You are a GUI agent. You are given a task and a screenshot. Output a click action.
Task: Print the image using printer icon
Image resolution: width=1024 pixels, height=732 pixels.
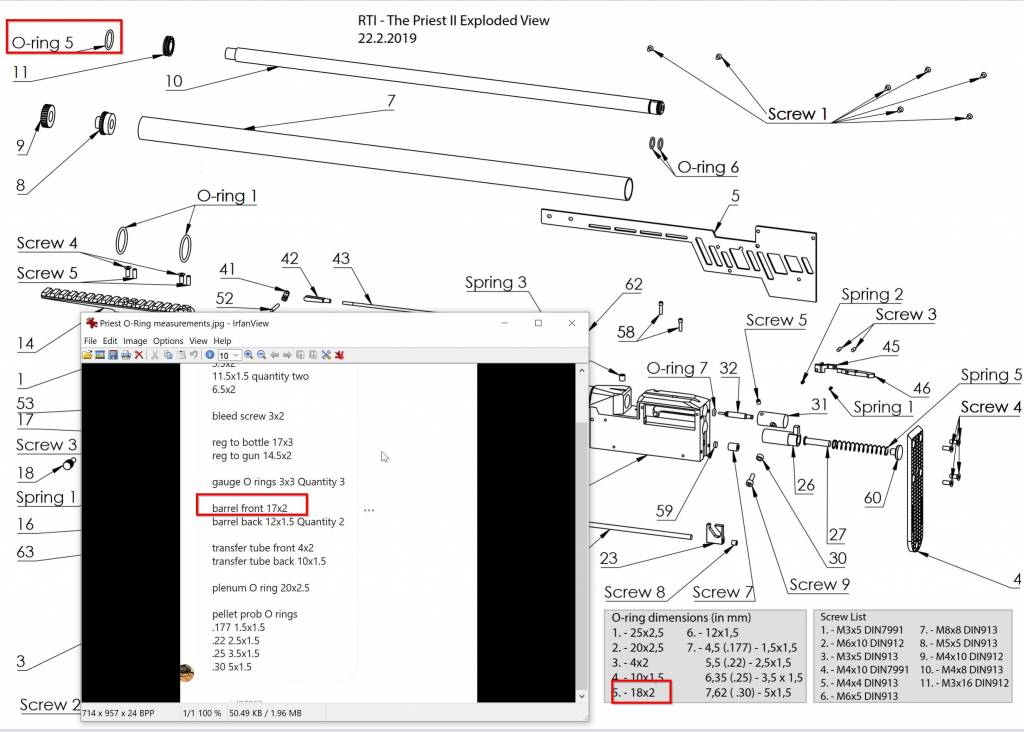(x=126, y=355)
